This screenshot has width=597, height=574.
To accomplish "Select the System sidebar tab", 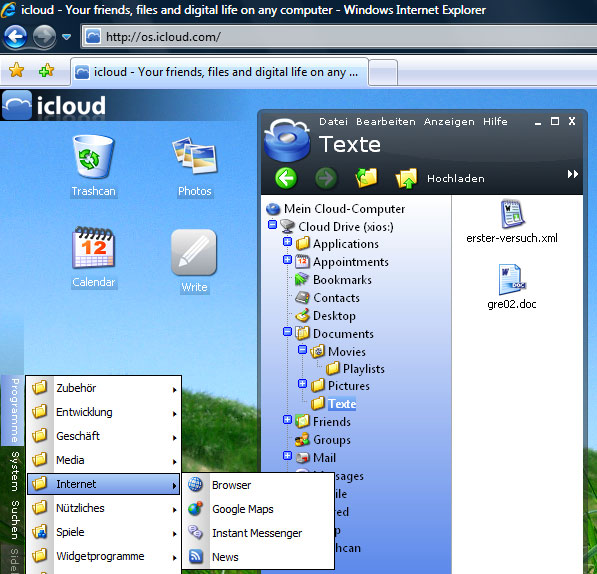I will click(x=13, y=471).
